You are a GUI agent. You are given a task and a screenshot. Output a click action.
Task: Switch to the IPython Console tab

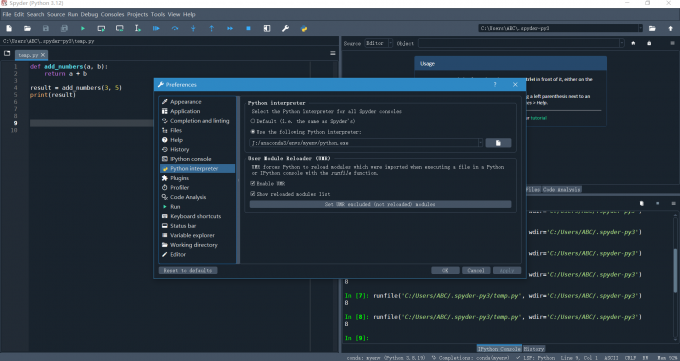pyautogui.click(x=499, y=349)
